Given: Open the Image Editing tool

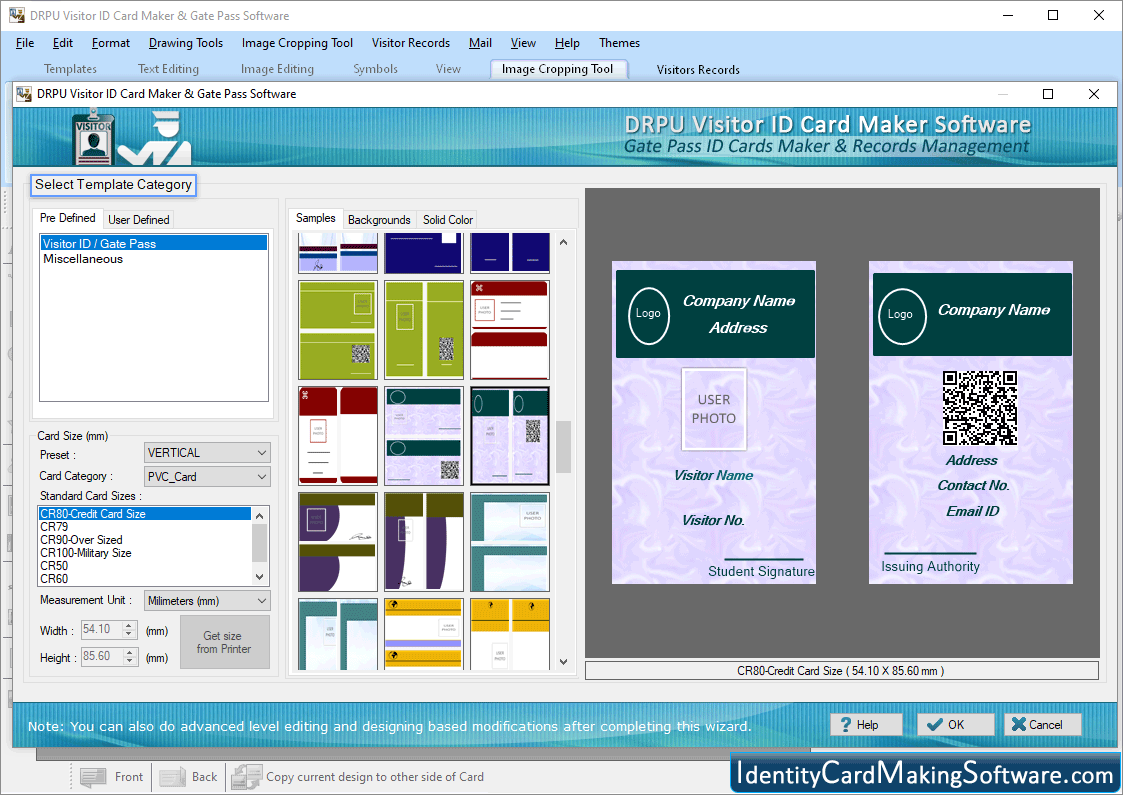Looking at the screenshot, I should [x=277, y=69].
